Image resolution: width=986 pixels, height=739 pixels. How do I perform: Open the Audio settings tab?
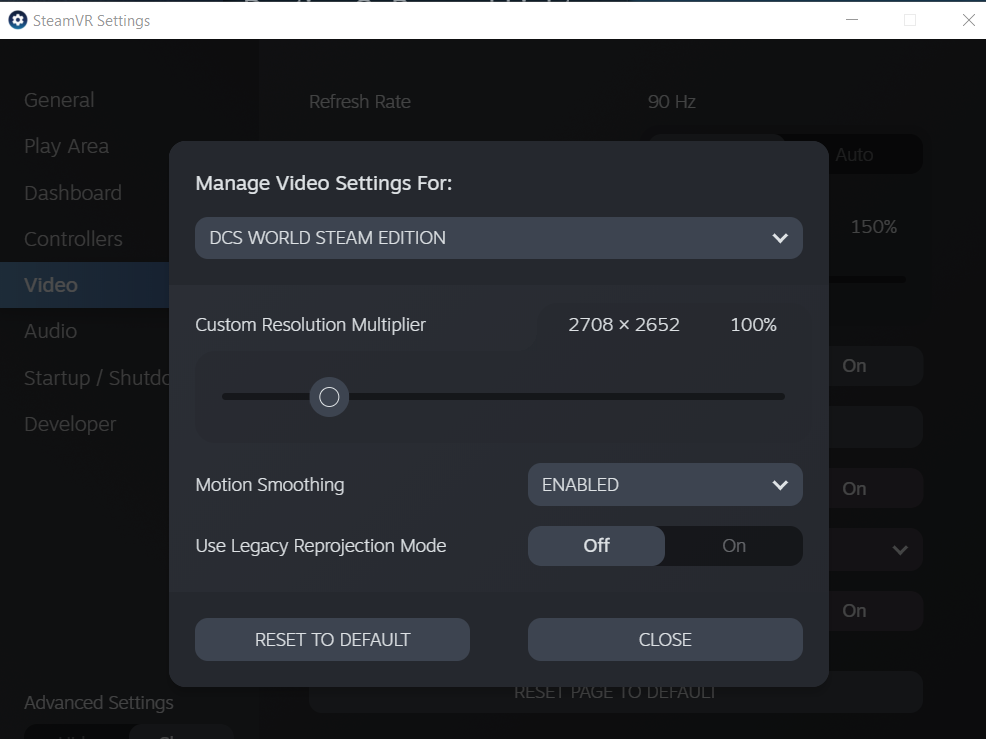coord(50,331)
